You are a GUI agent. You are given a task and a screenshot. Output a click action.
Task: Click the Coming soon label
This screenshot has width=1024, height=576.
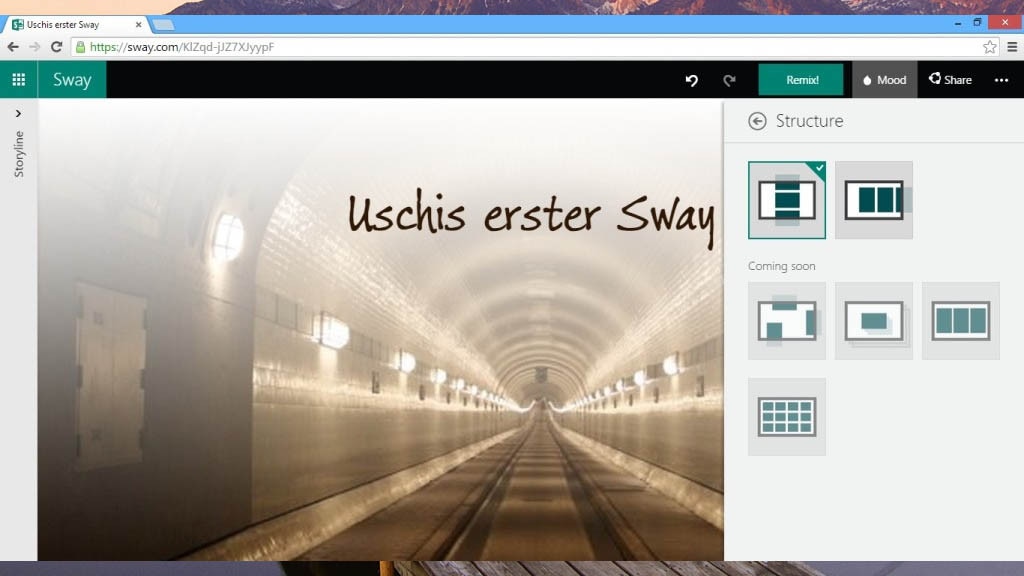click(782, 266)
